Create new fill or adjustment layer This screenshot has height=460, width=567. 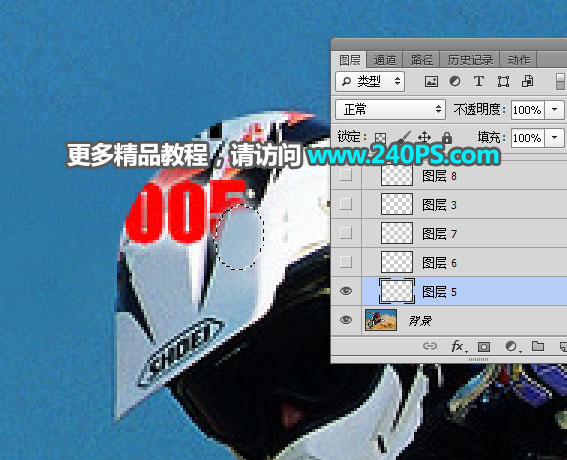[512, 346]
